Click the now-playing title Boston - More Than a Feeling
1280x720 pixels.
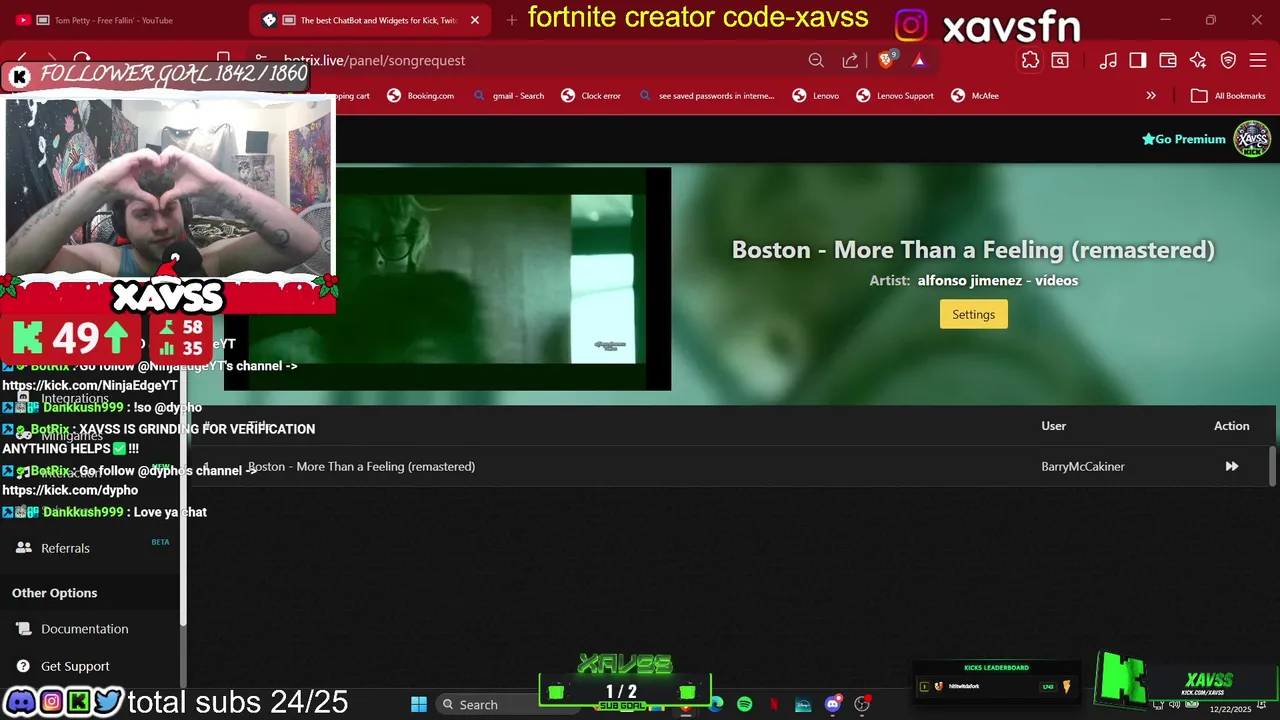point(973,250)
